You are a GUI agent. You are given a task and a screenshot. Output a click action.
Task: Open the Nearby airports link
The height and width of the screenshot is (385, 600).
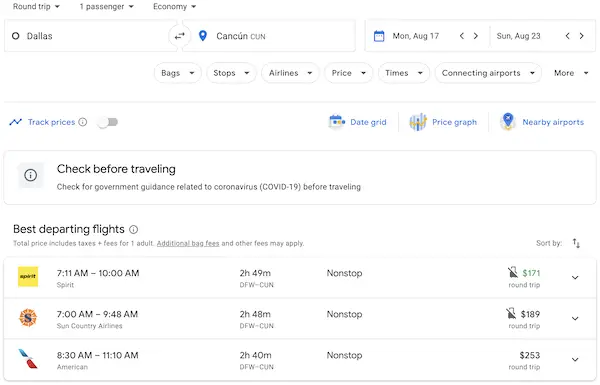click(553, 122)
